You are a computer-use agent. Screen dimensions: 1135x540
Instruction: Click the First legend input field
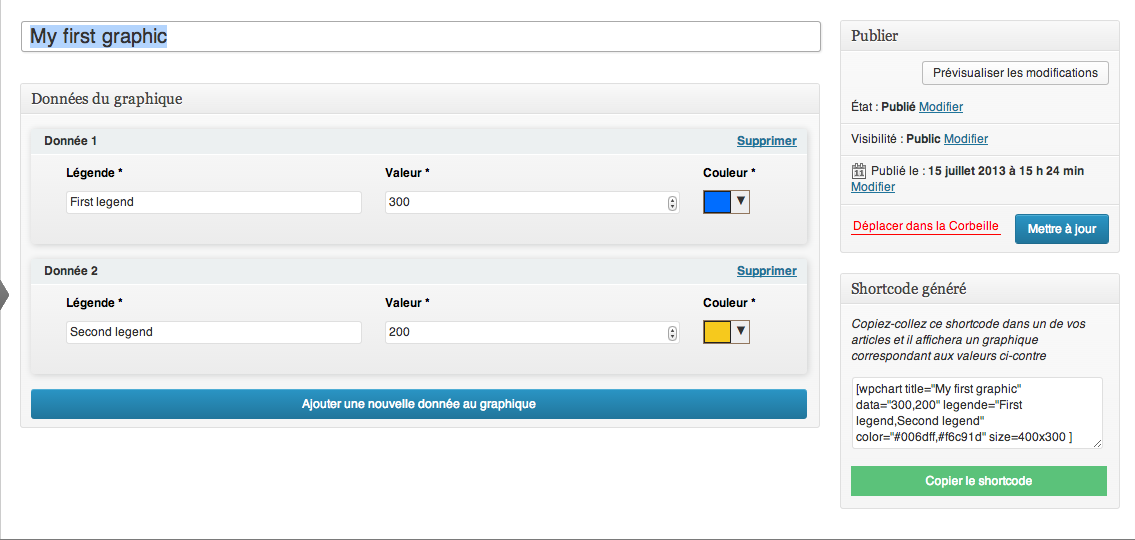[214, 202]
